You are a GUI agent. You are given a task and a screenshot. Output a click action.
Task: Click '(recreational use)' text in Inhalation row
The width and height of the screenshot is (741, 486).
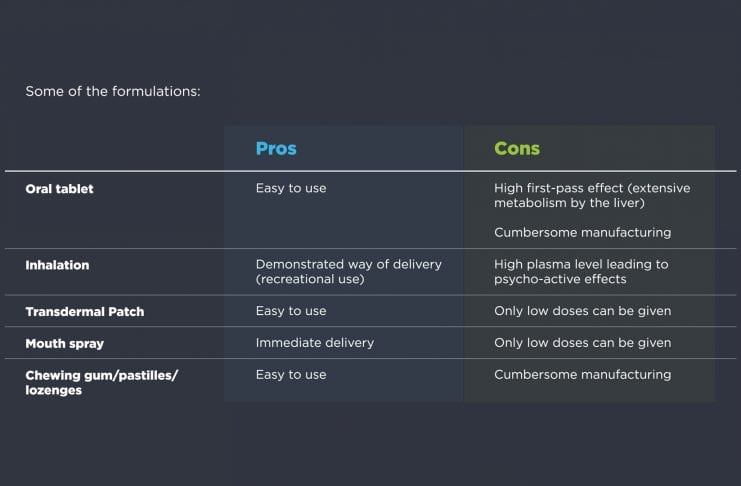[310, 279]
